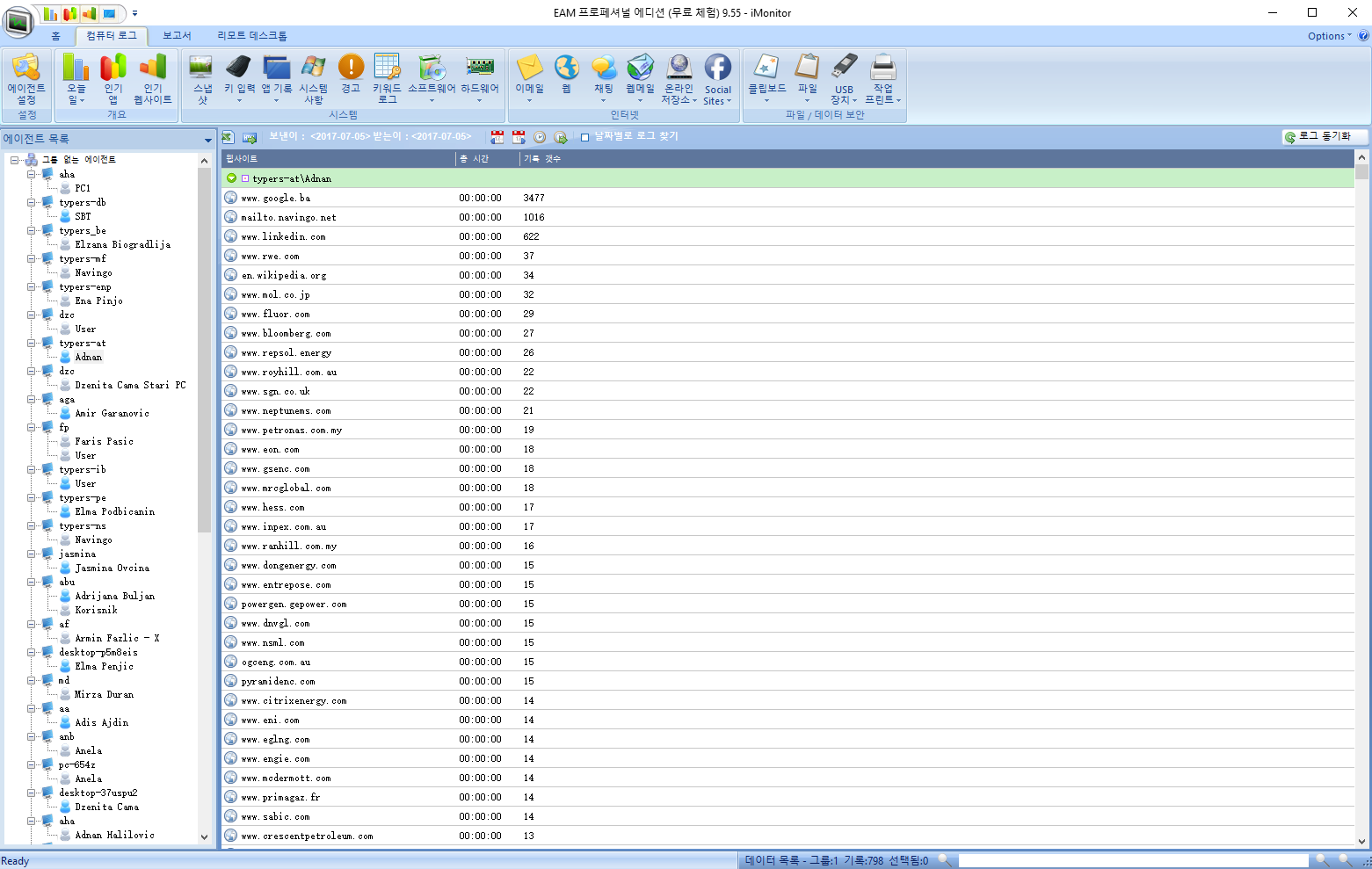Viewport: 1372px width, 869px height.
Task: Switch to the 컴퓨터 로그 tab
Action: 112,36
